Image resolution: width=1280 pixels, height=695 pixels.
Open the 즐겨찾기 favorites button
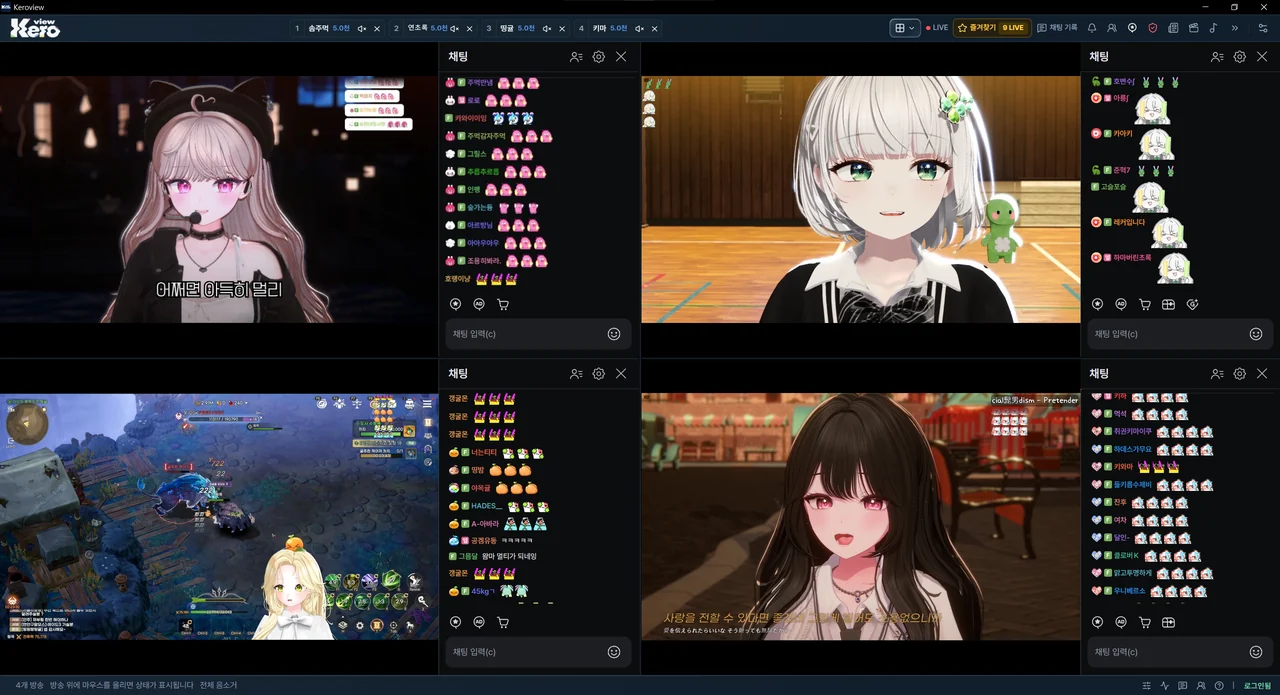point(990,28)
